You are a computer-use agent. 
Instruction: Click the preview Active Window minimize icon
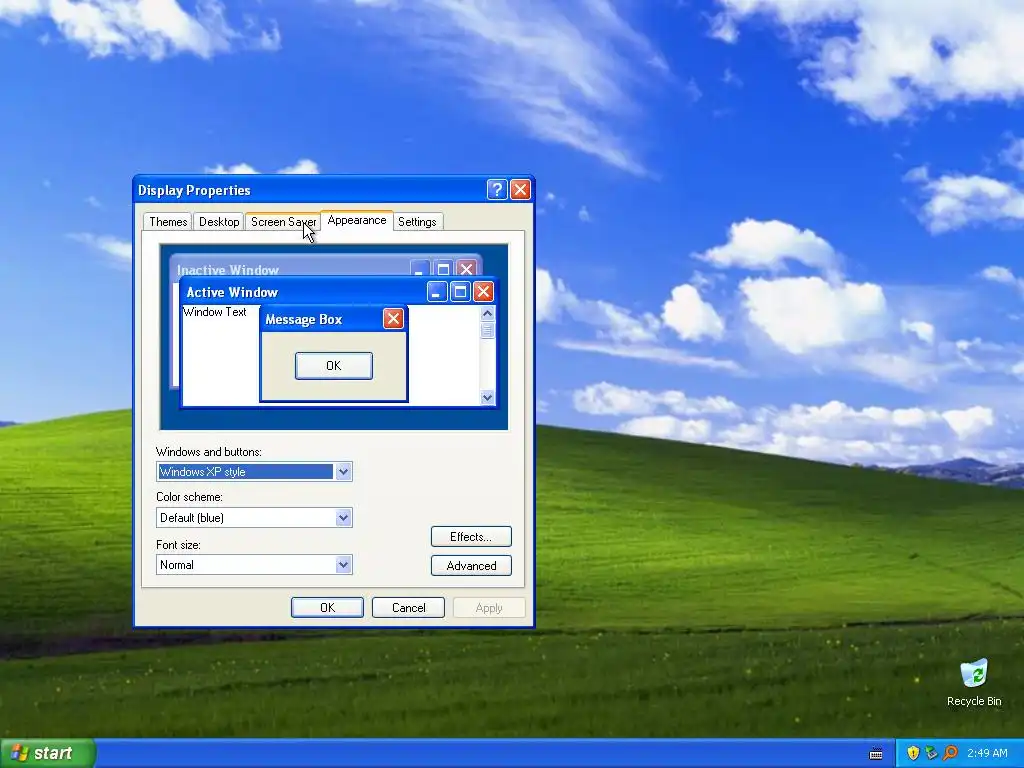click(x=437, y=291)
